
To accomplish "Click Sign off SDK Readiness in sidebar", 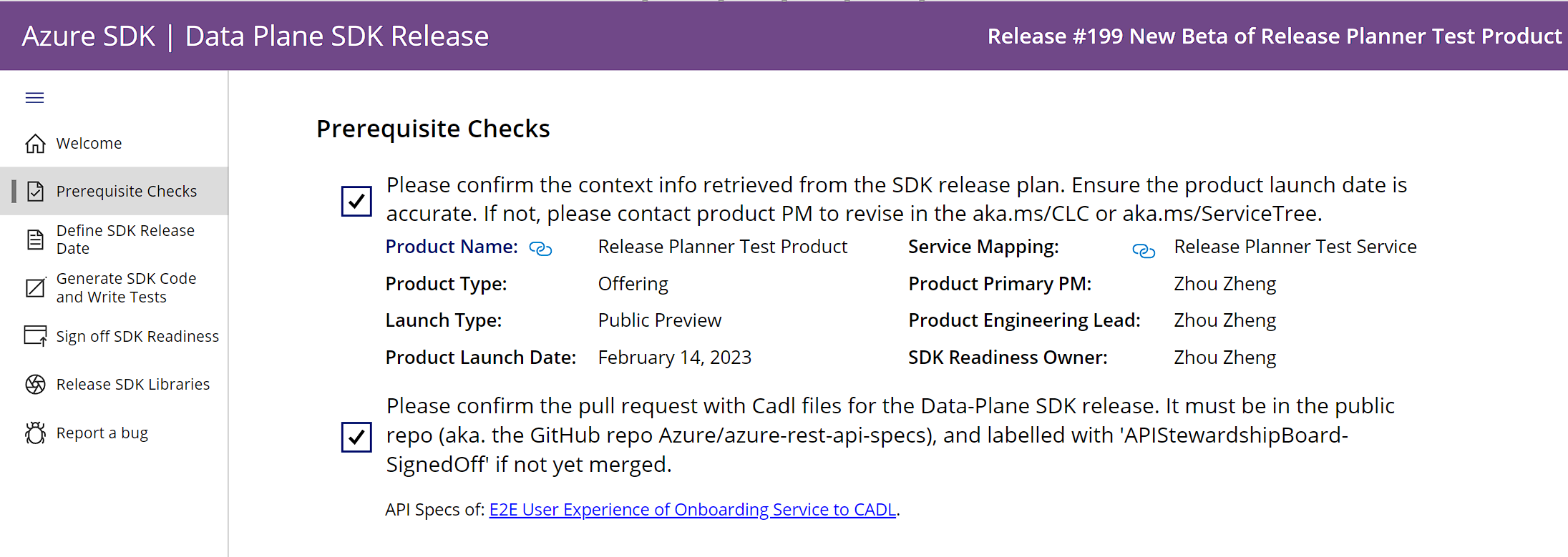I will pyautogui.click(x=137, y=335).
